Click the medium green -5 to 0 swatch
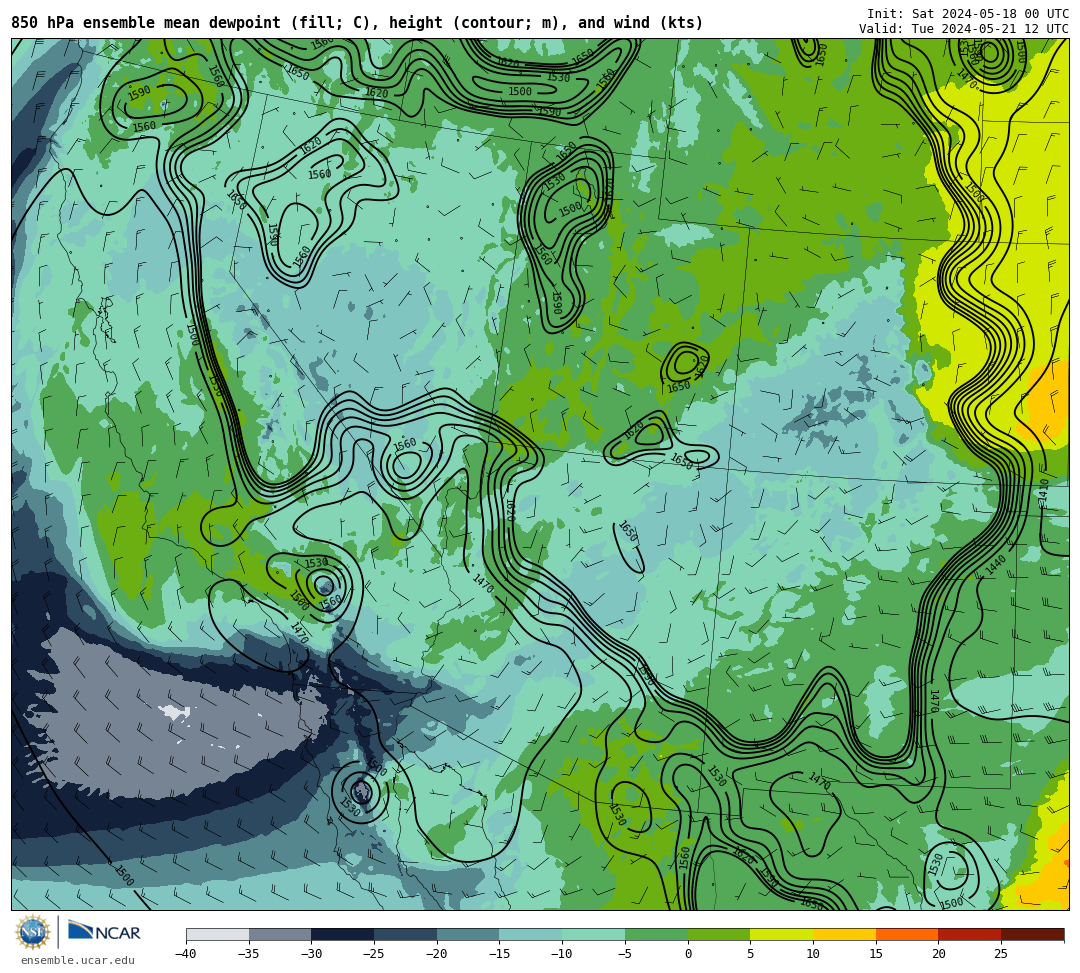 656,934
